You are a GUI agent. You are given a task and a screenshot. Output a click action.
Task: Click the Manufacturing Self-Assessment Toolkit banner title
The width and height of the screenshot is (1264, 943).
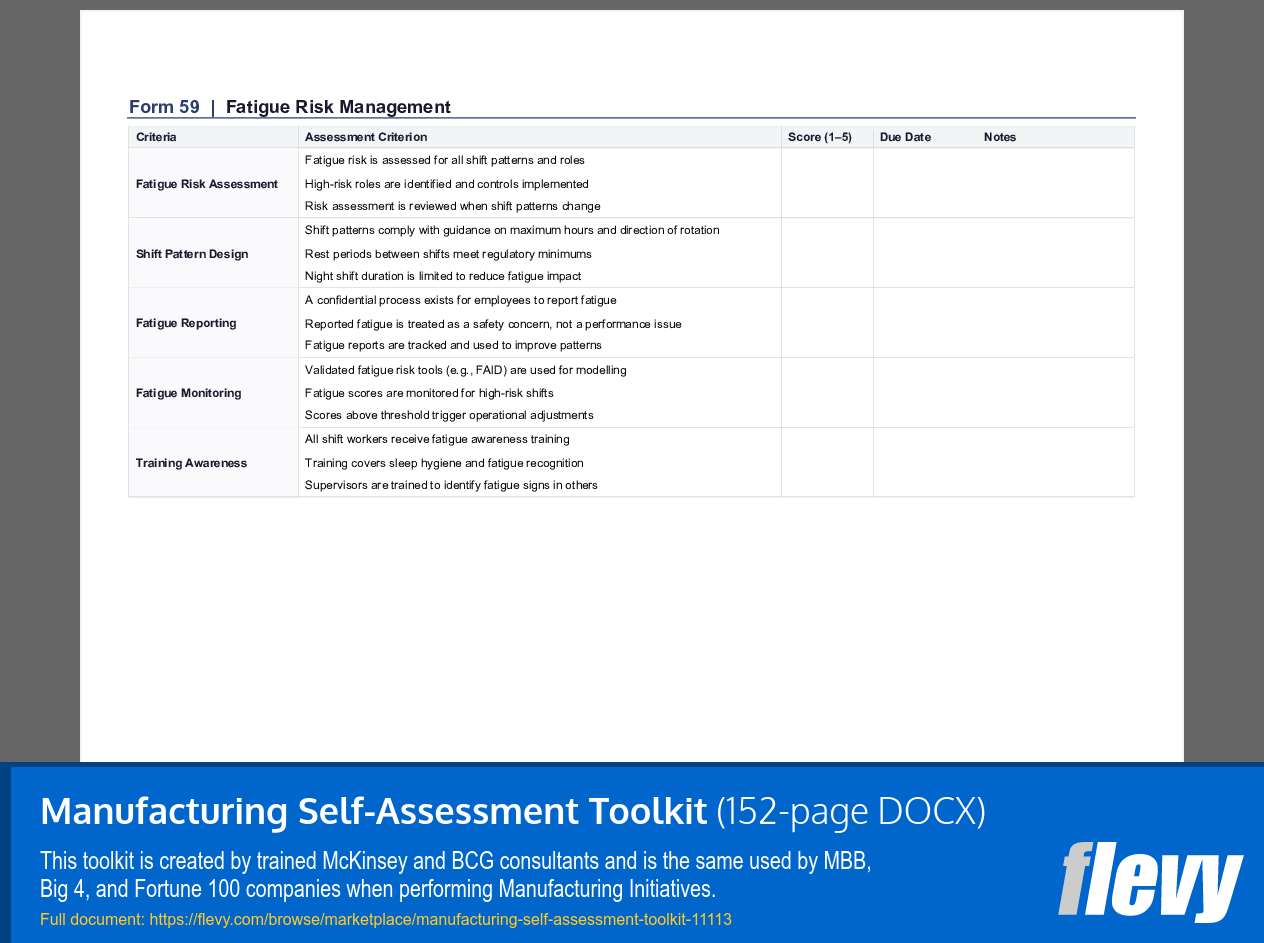click(x=372, y=811)
